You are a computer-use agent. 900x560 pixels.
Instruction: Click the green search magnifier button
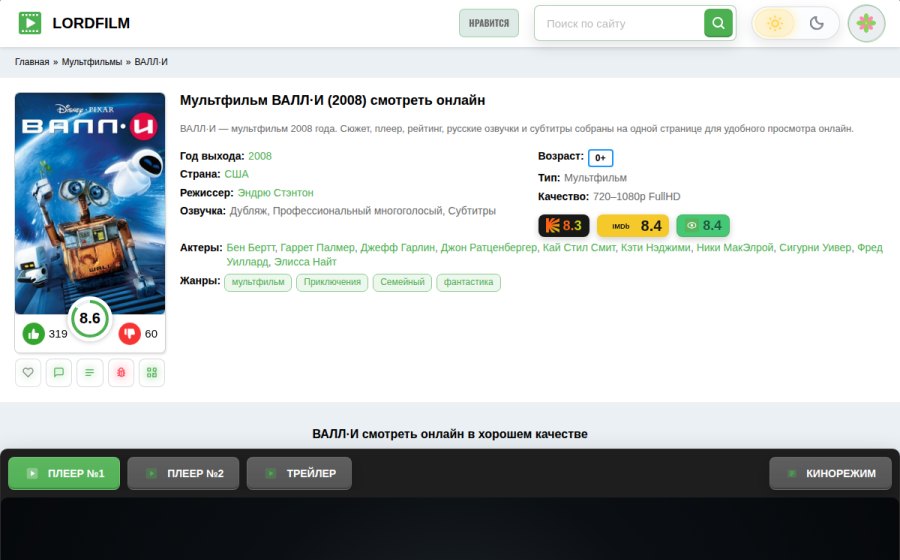pyautogui.click(x=718, y=23)
